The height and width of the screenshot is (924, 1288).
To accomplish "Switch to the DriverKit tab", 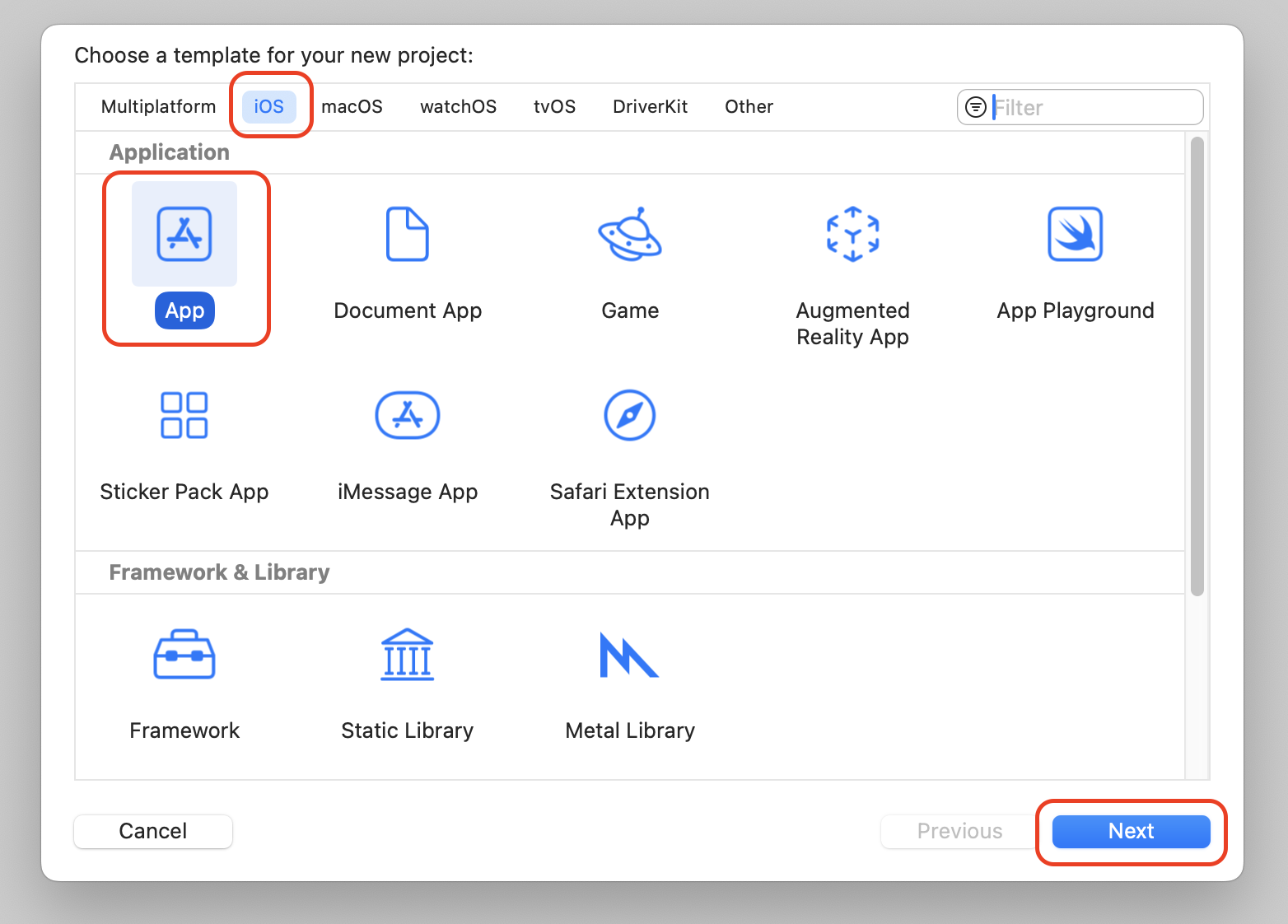I will [650, 107].
